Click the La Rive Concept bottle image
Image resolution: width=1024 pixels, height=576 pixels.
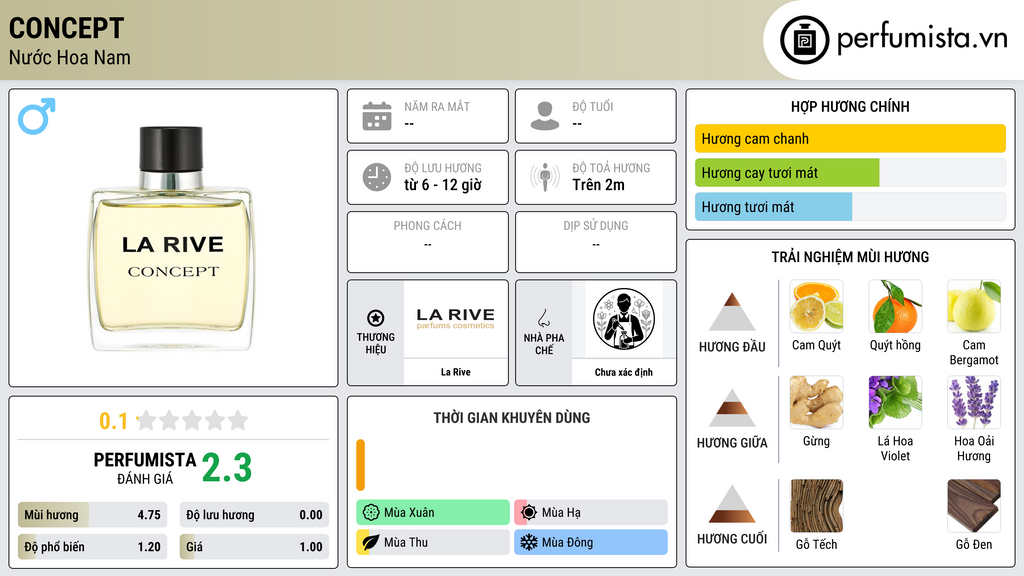[x=173, y=238]
